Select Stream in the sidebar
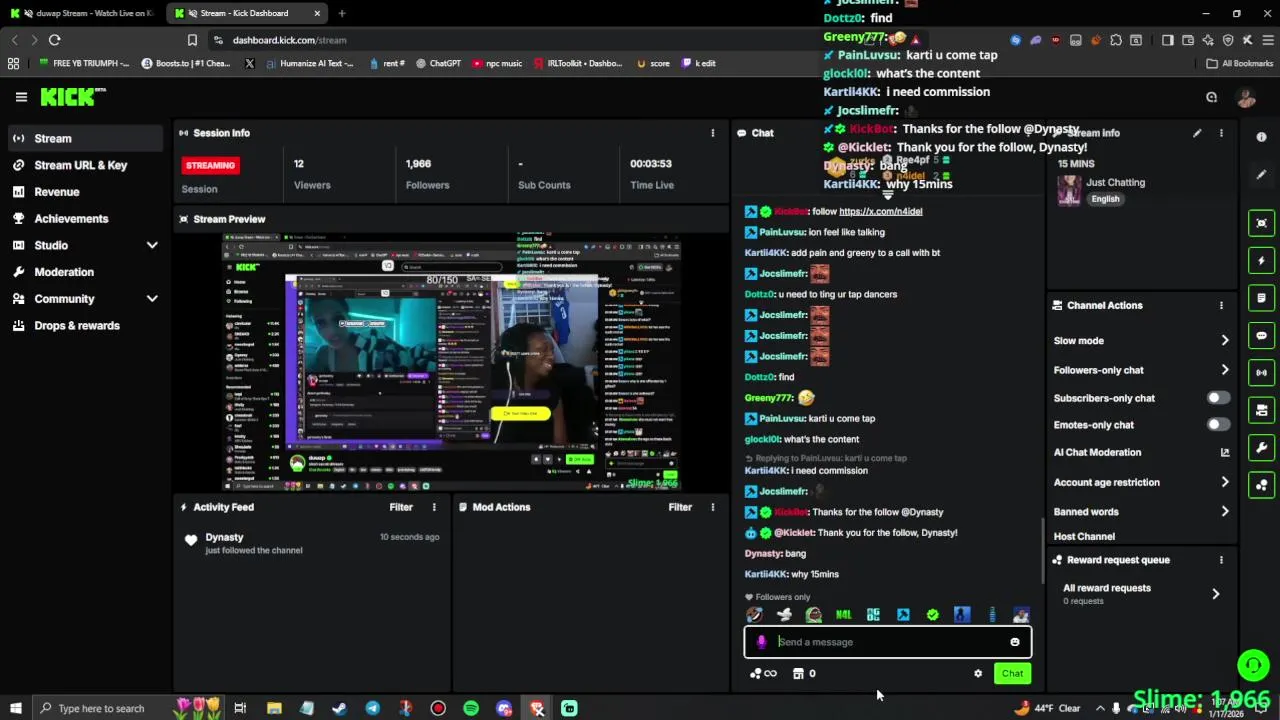Image resolution: width=1280 pixels, height=720 pixels. (84, 139)
